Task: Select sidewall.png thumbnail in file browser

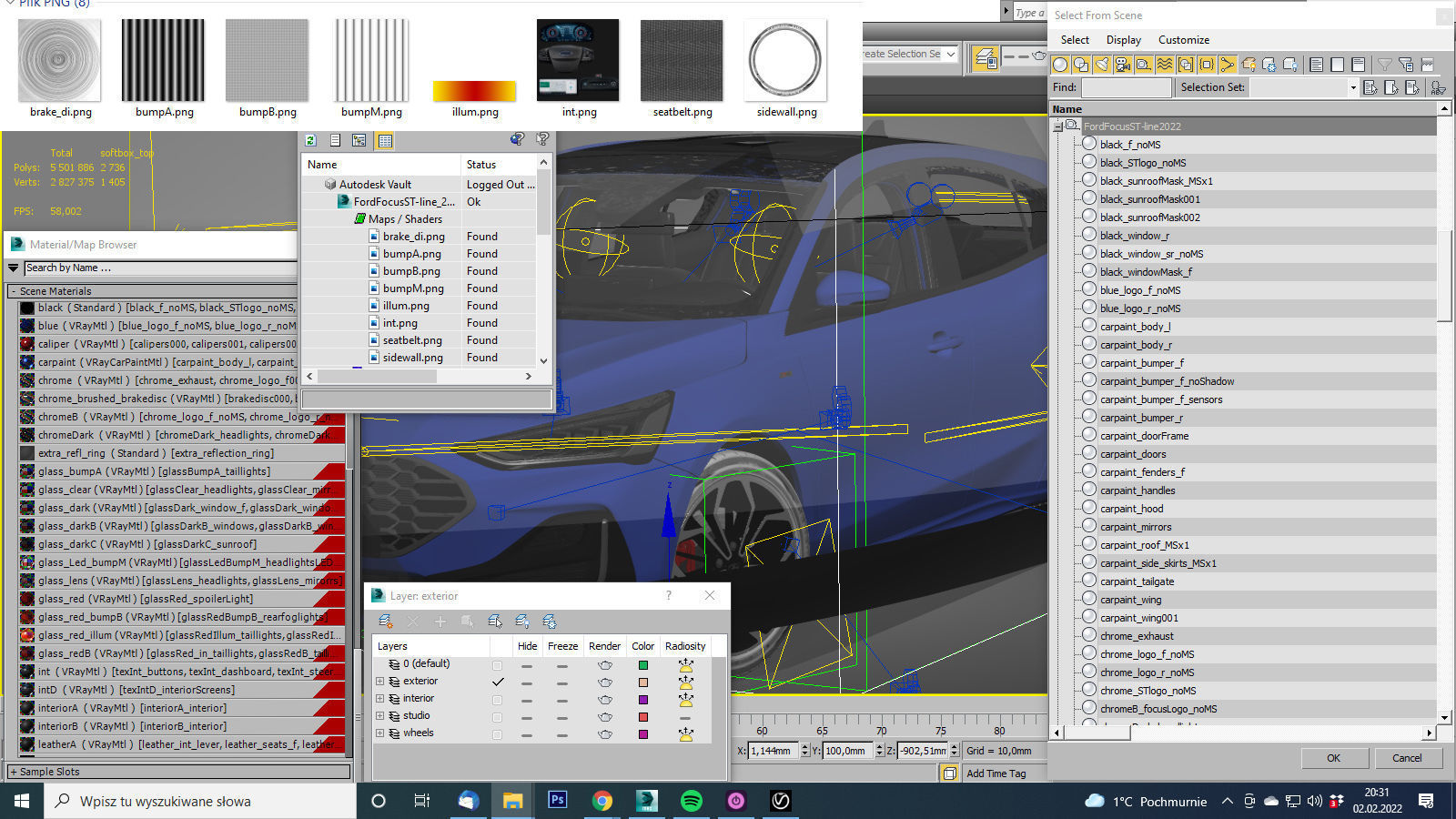Action: point(786,61)
